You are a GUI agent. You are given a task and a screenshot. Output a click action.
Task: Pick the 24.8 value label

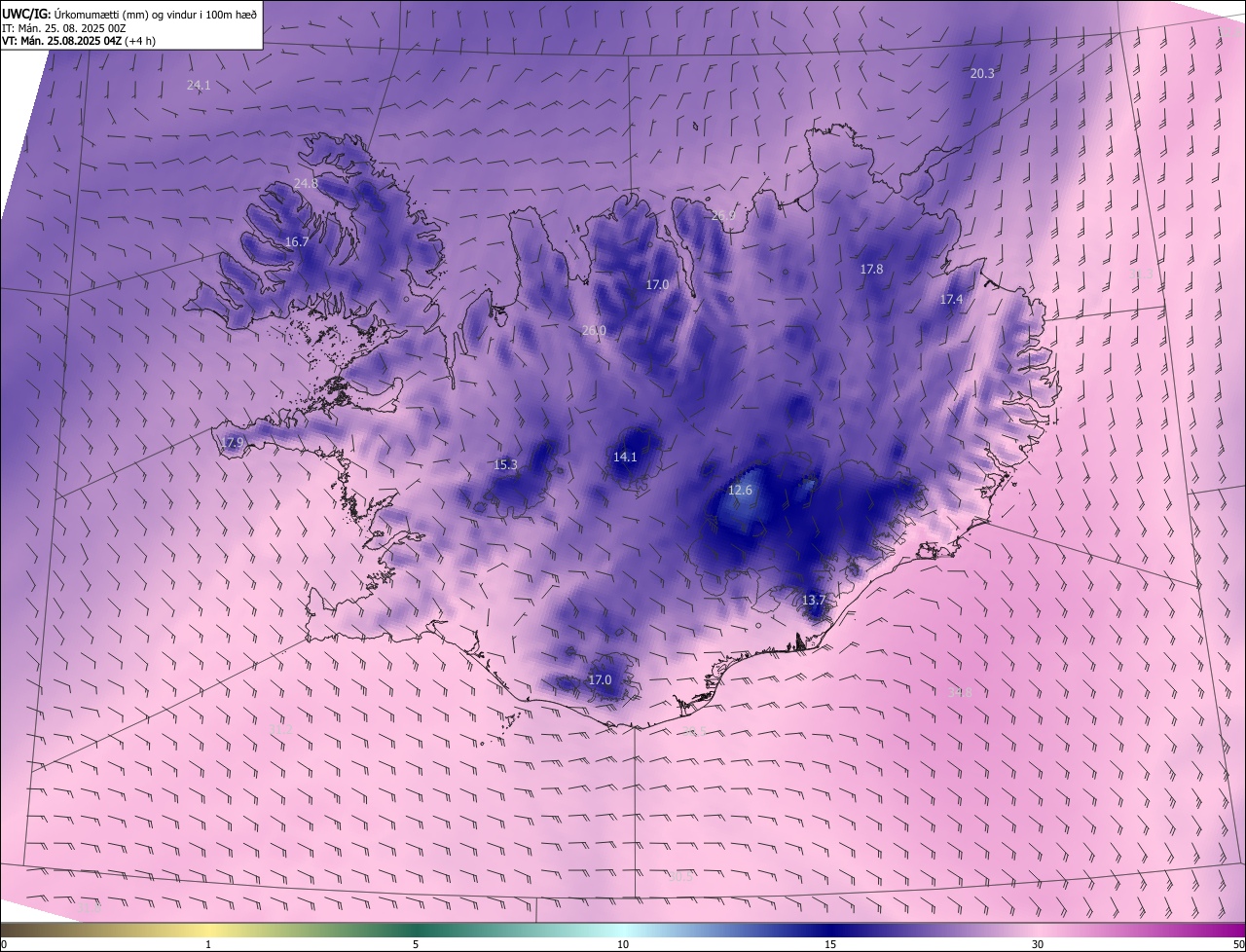[x=306, y=184]
